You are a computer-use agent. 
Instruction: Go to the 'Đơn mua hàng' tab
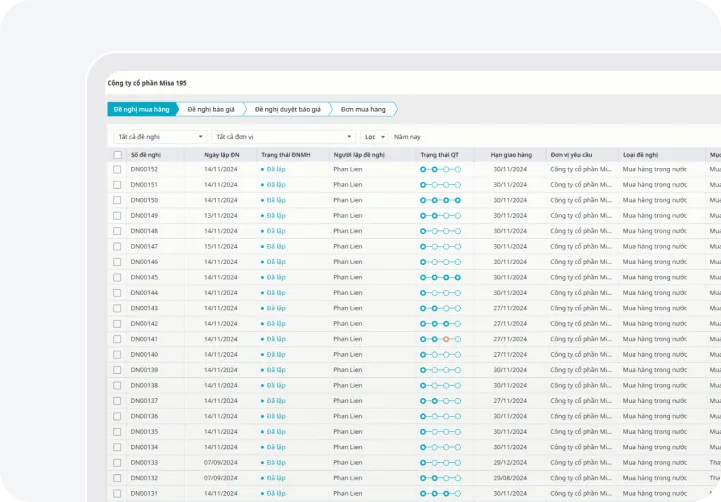(362, 109)
